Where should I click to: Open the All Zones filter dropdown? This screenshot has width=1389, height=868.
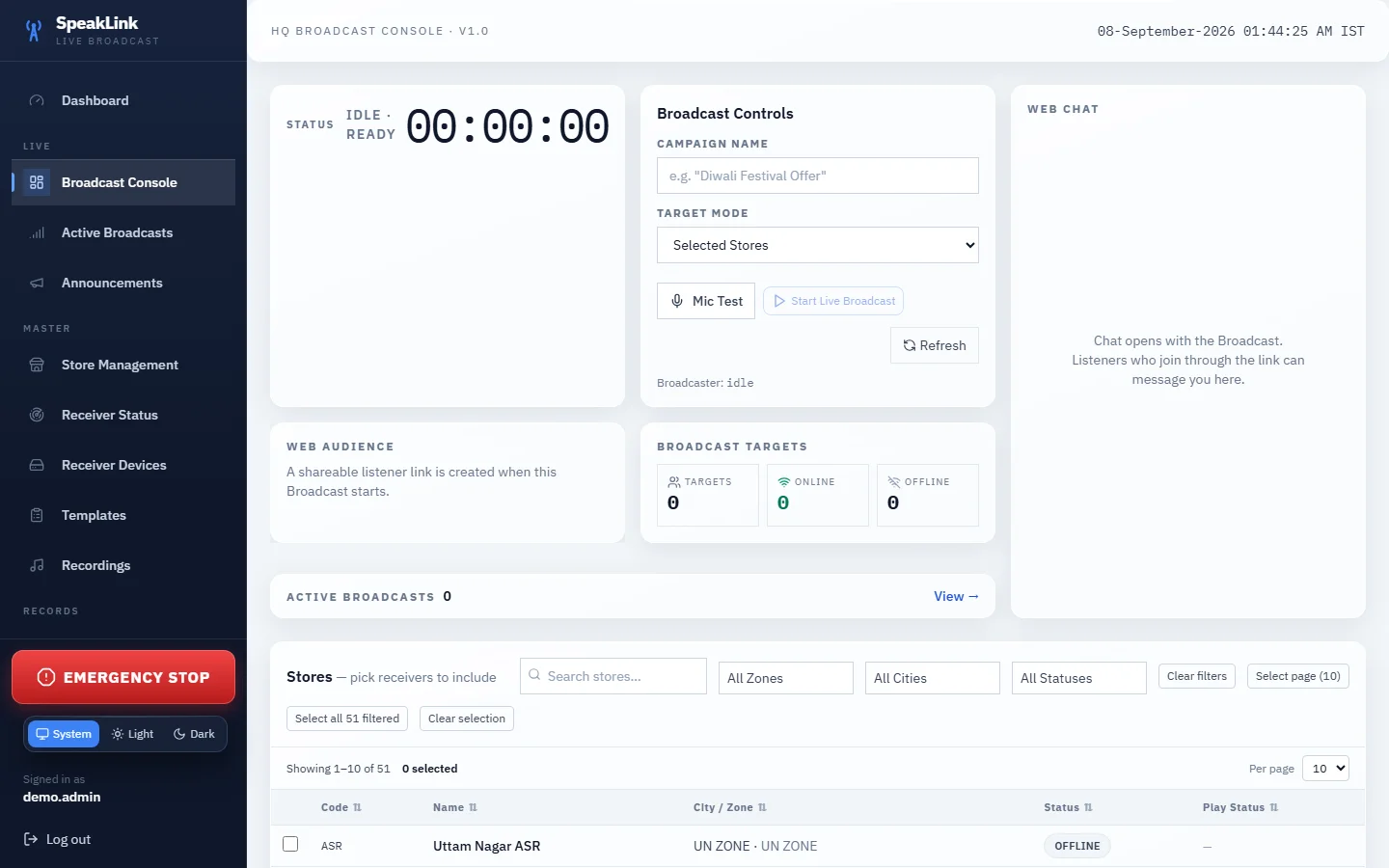tap(786, 678)
